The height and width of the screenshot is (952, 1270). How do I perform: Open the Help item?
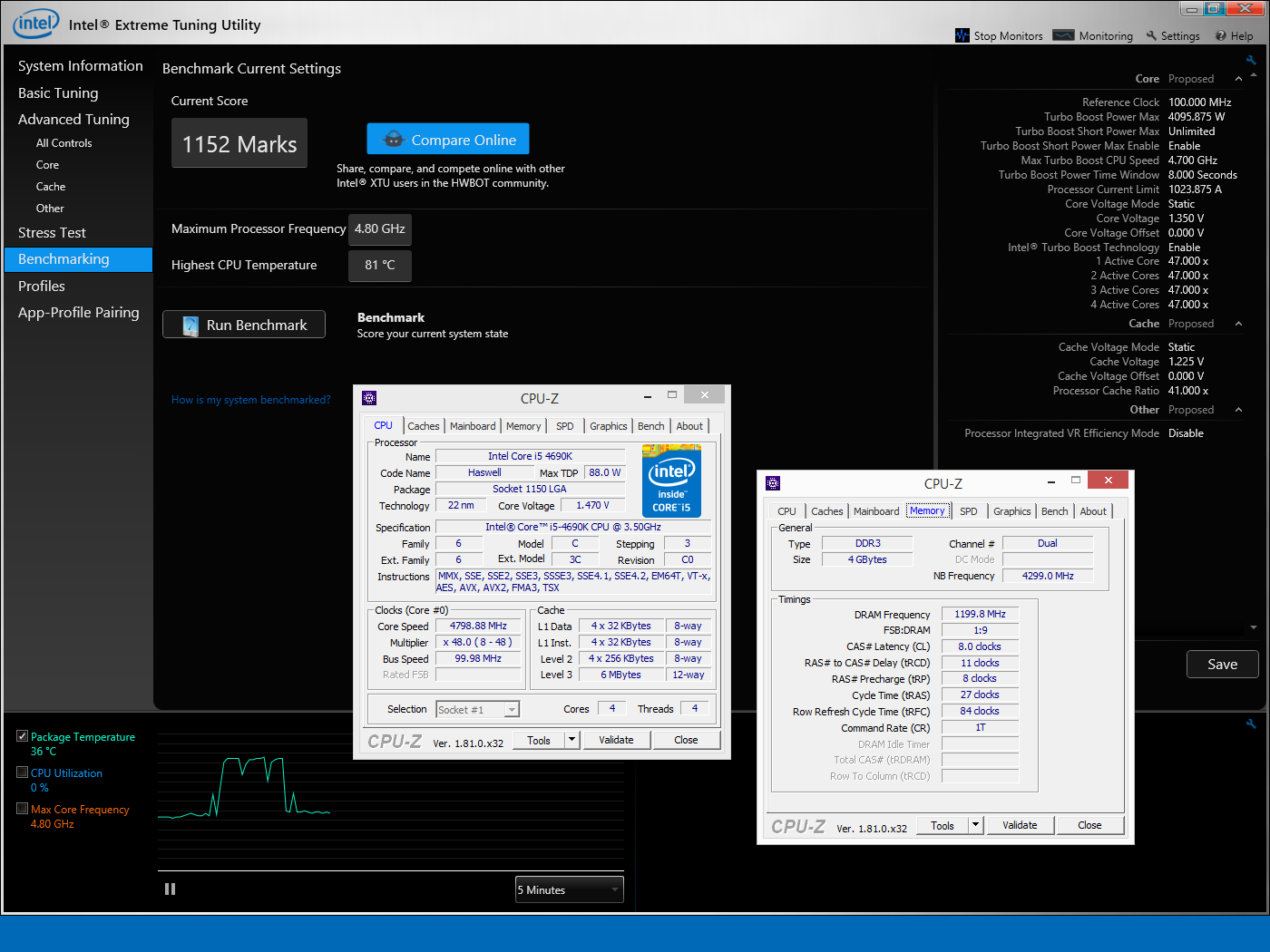coord(1234,35)
